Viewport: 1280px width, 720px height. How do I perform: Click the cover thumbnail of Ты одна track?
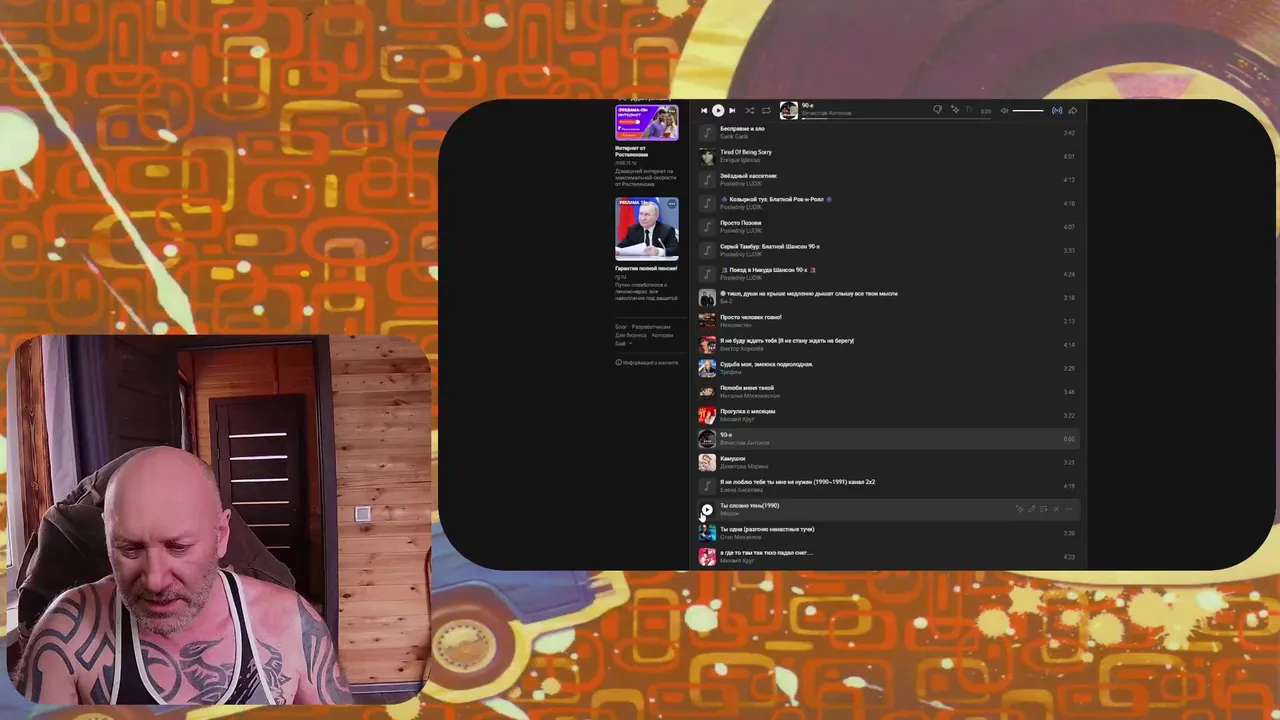coord(707,533)
